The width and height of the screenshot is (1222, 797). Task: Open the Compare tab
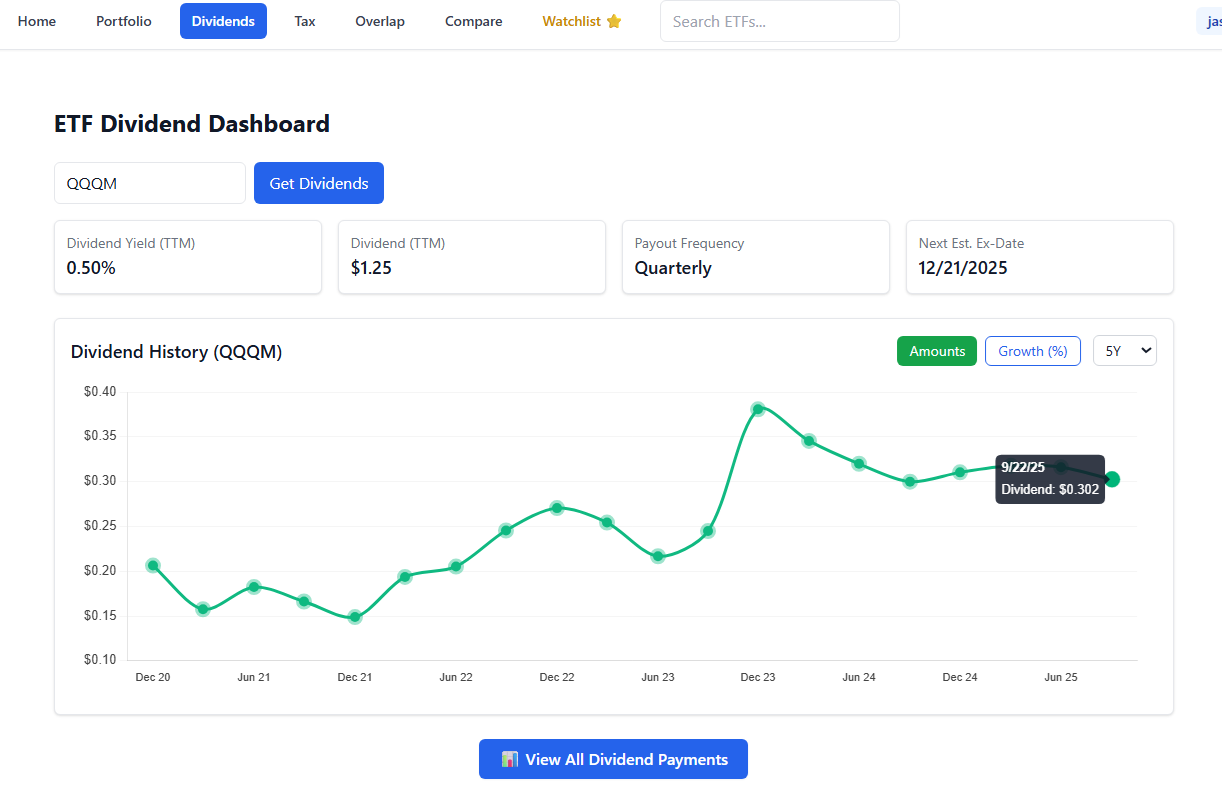[x=473, y=21]
